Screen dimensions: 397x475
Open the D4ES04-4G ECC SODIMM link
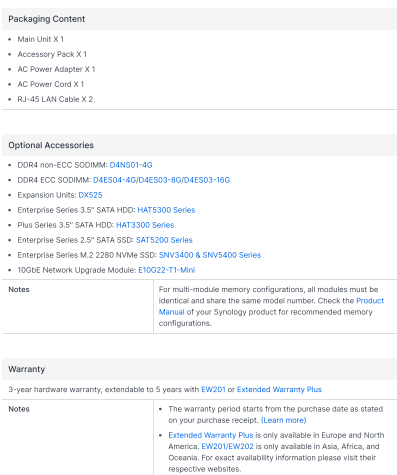115,180
